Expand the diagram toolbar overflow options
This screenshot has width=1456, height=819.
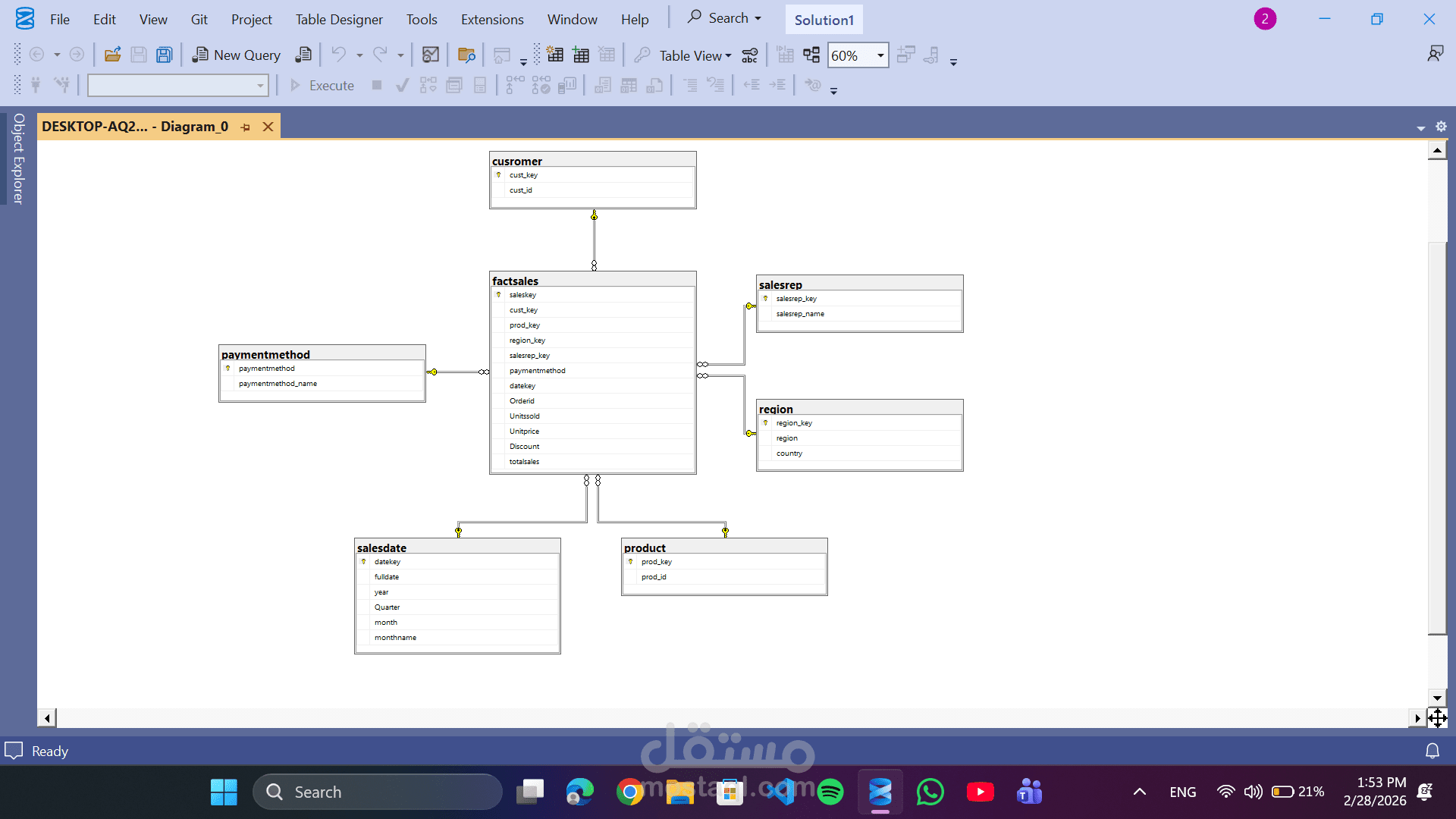953,62
